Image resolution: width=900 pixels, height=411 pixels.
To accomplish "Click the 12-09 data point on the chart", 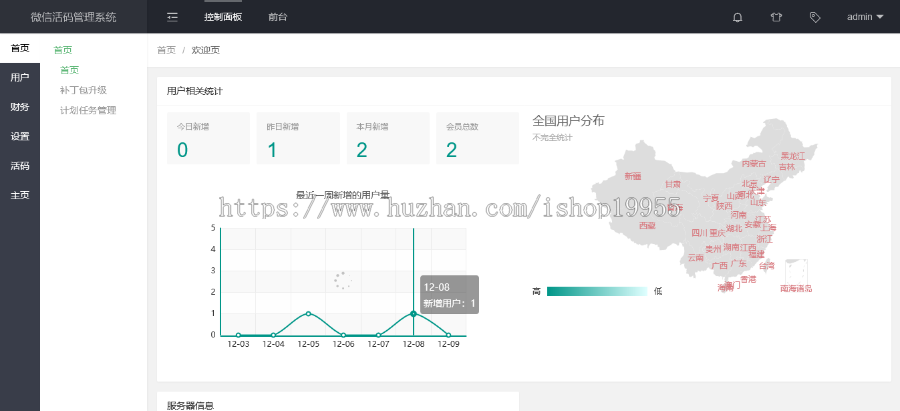I will pos(448,335).
